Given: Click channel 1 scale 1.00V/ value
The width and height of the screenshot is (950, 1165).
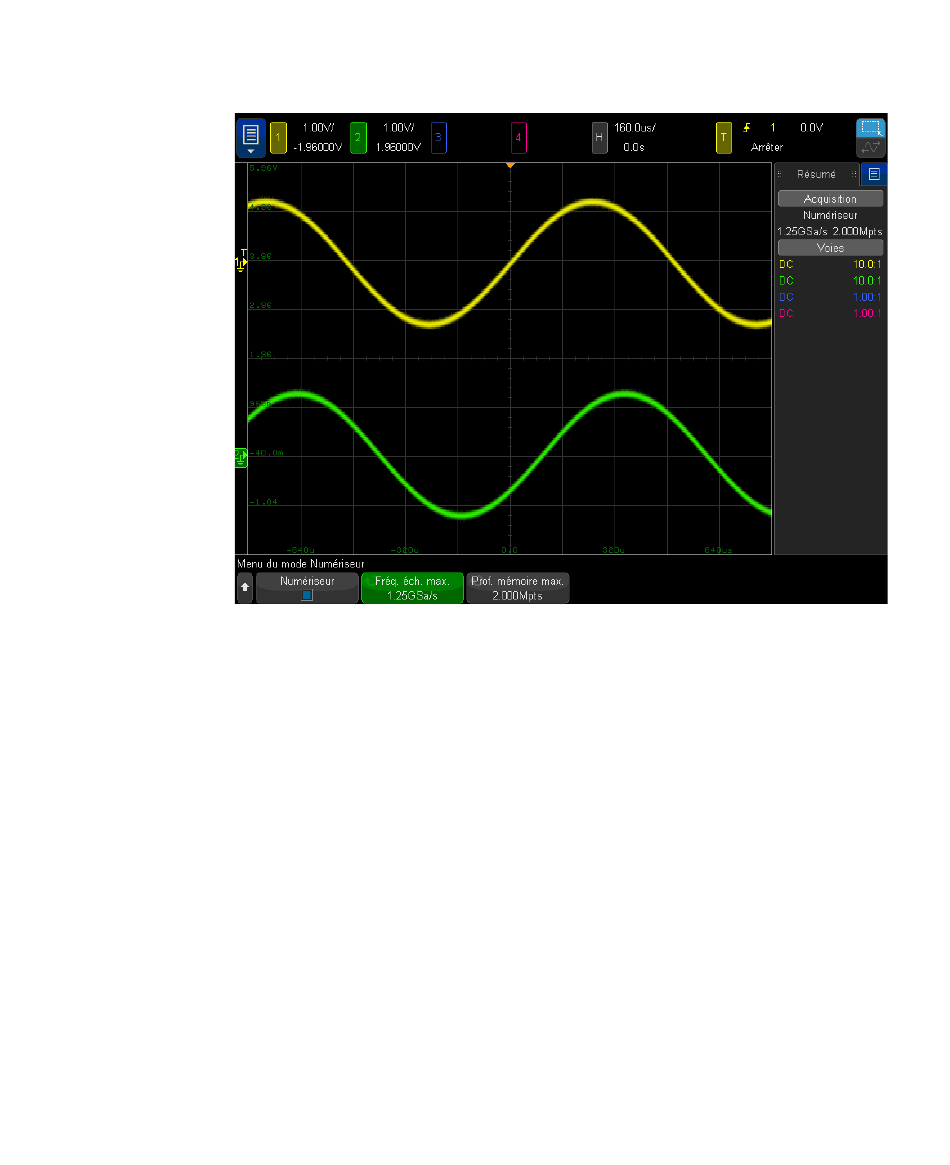Looking at the screenshot, I should pos(318,128).
